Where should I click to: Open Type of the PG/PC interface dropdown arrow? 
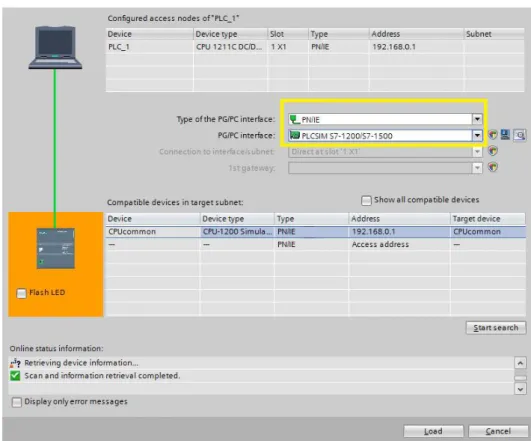tap(477, 119)
